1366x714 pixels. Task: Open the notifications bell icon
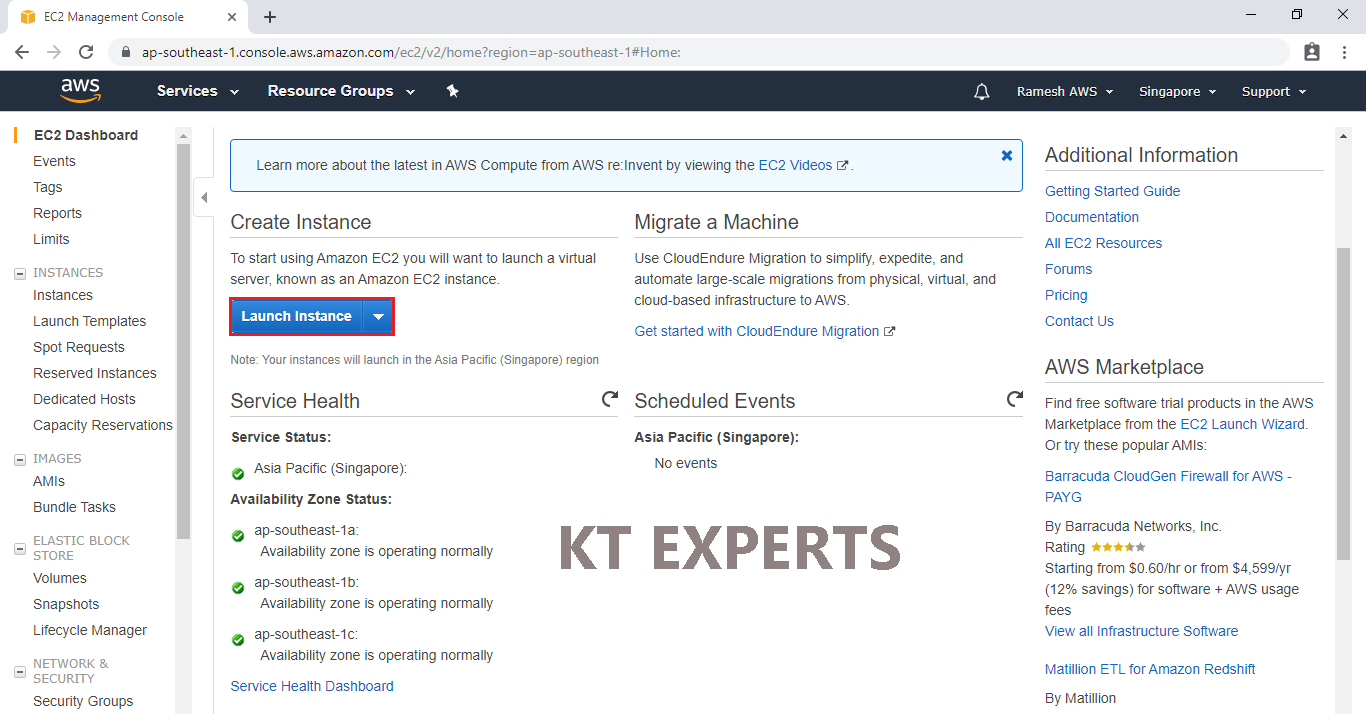point(982,92)
